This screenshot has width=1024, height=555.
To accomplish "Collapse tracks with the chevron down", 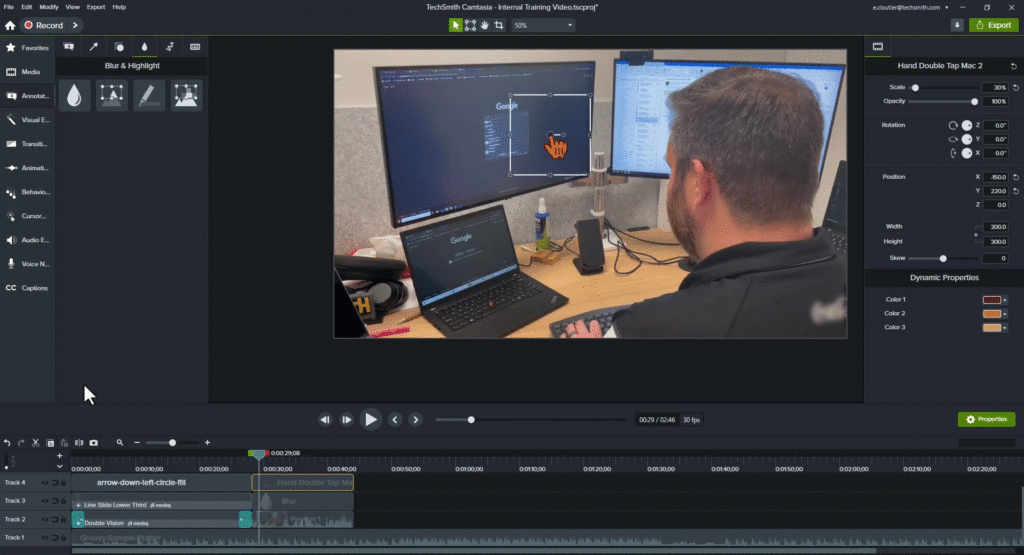I will [59, 466].
